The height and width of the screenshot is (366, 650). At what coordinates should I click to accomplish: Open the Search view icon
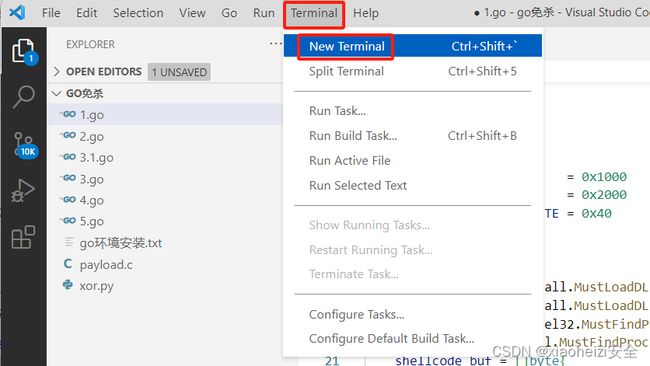[x=23, y=97]
